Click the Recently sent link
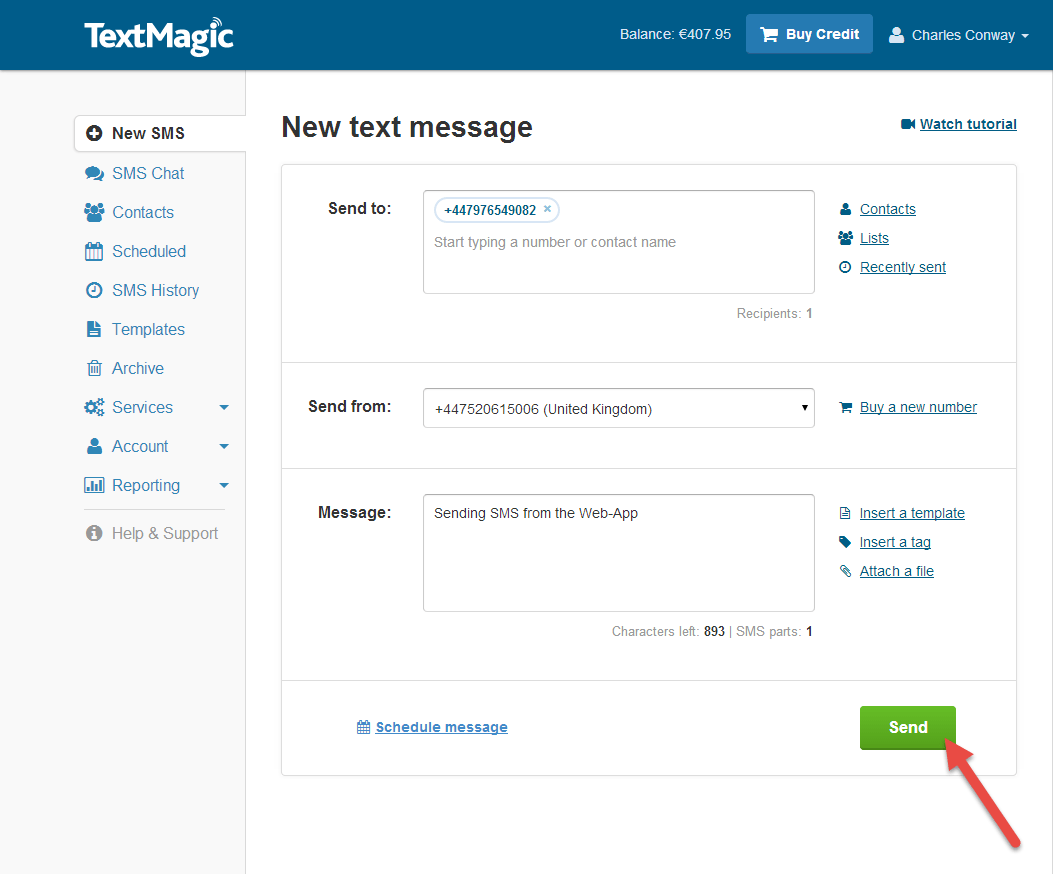Image resolution: width=1053 pixels, height=874 pixels. 903,267
